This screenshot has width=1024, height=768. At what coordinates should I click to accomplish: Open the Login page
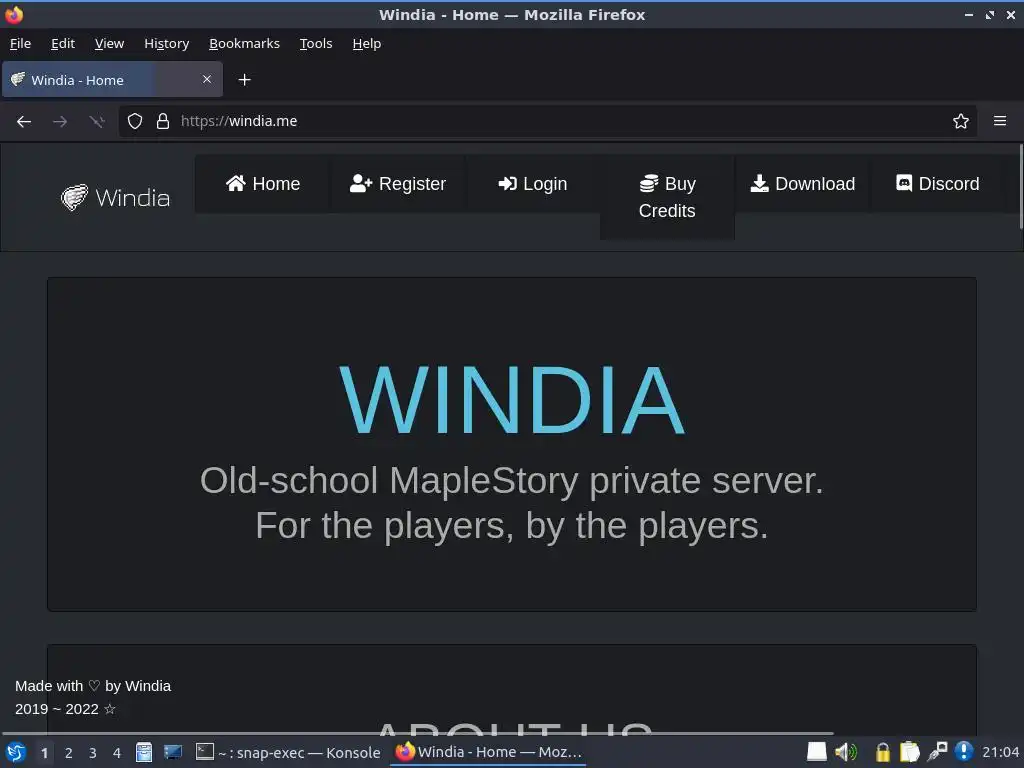[x=532, y=184]
